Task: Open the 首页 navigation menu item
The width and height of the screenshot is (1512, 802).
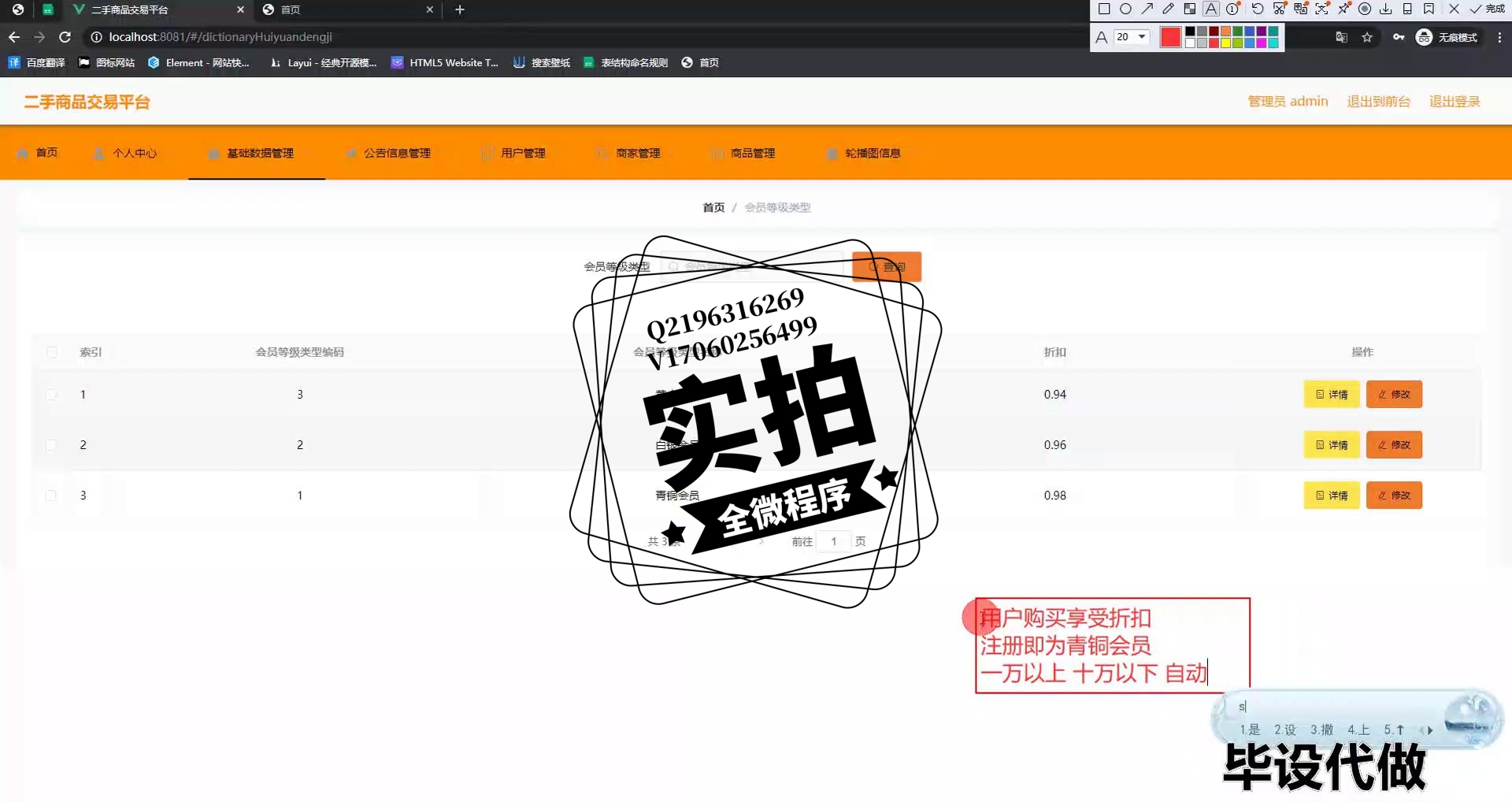Action: coord(37,153)
